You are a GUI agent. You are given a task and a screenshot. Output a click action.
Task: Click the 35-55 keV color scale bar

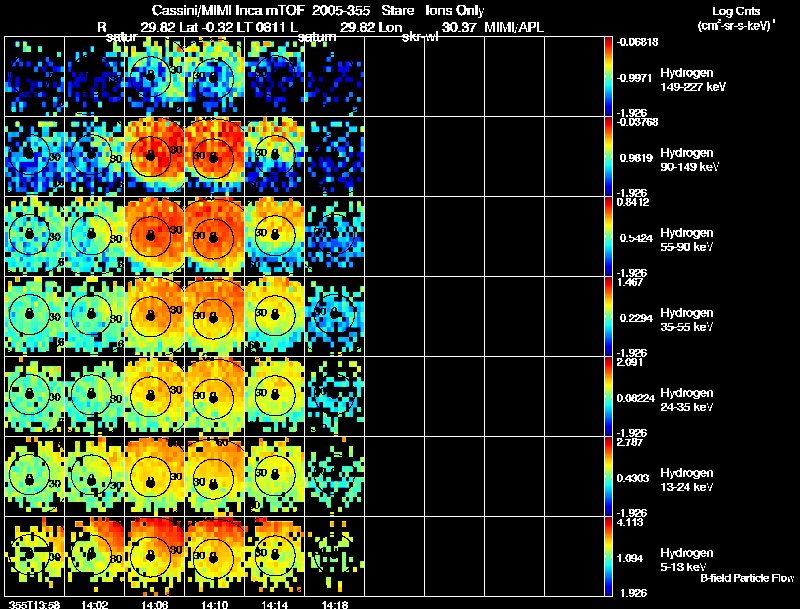pyautogui.click(x=608, y=316)
